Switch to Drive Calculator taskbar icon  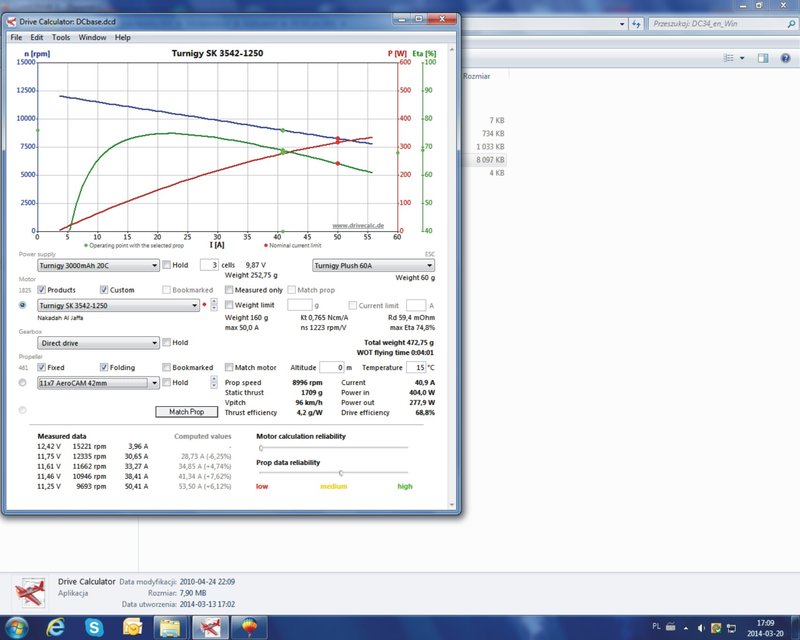pyautogui.click(x=209, y=627)
